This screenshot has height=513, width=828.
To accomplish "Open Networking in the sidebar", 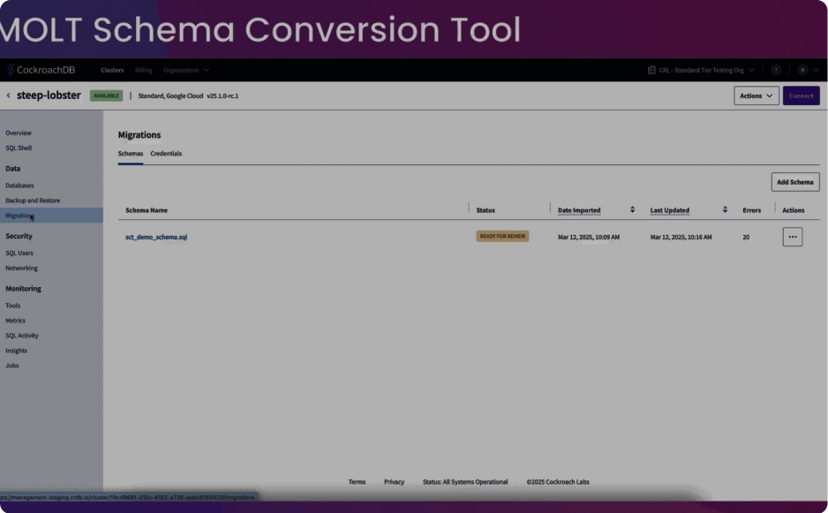I will point(22,268).
